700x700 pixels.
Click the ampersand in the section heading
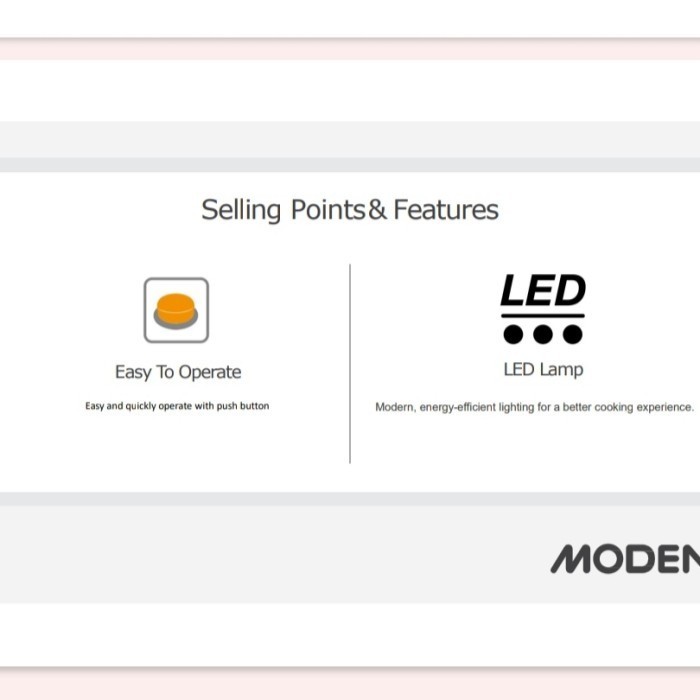378,210
